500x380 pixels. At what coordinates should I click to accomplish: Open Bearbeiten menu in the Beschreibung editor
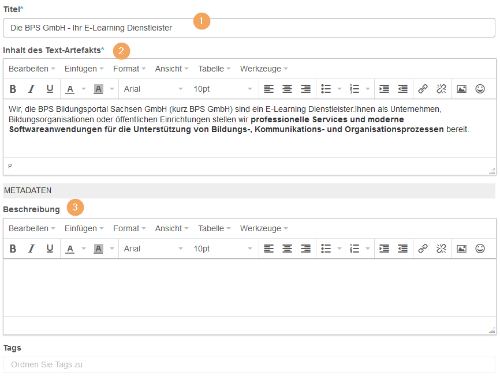(32, 228)
